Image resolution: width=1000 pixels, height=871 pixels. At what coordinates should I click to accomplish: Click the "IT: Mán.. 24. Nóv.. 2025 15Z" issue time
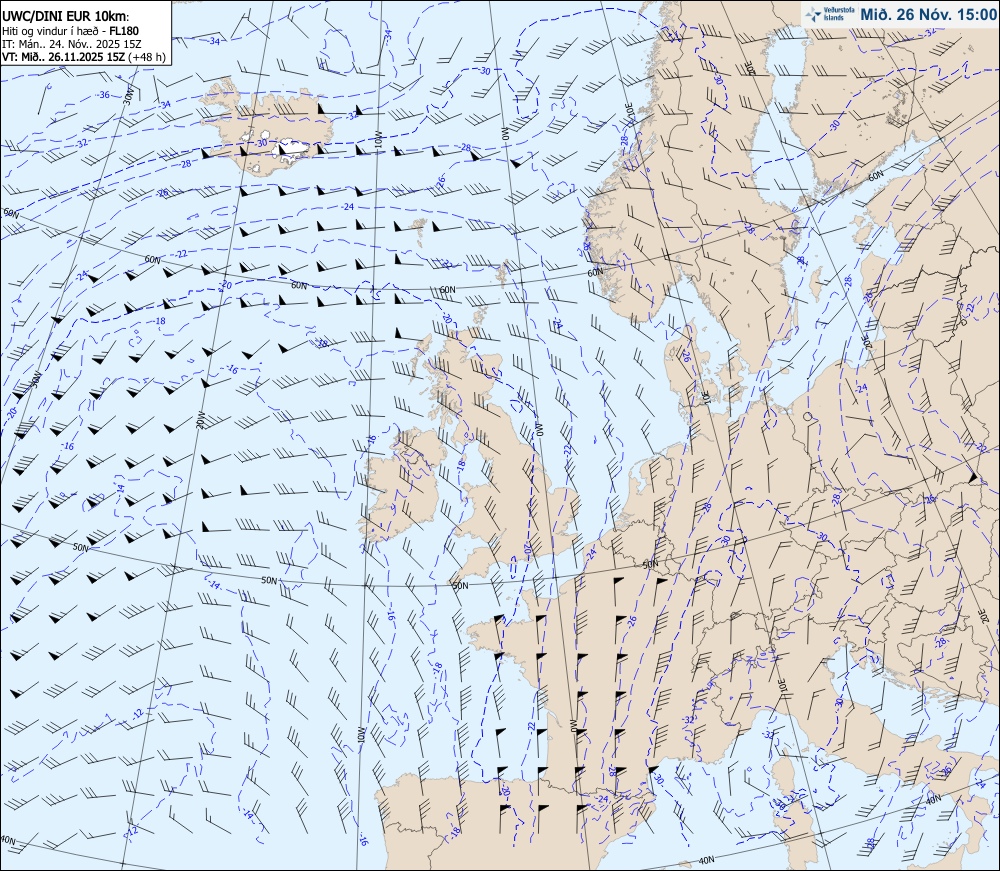(71, 44)
